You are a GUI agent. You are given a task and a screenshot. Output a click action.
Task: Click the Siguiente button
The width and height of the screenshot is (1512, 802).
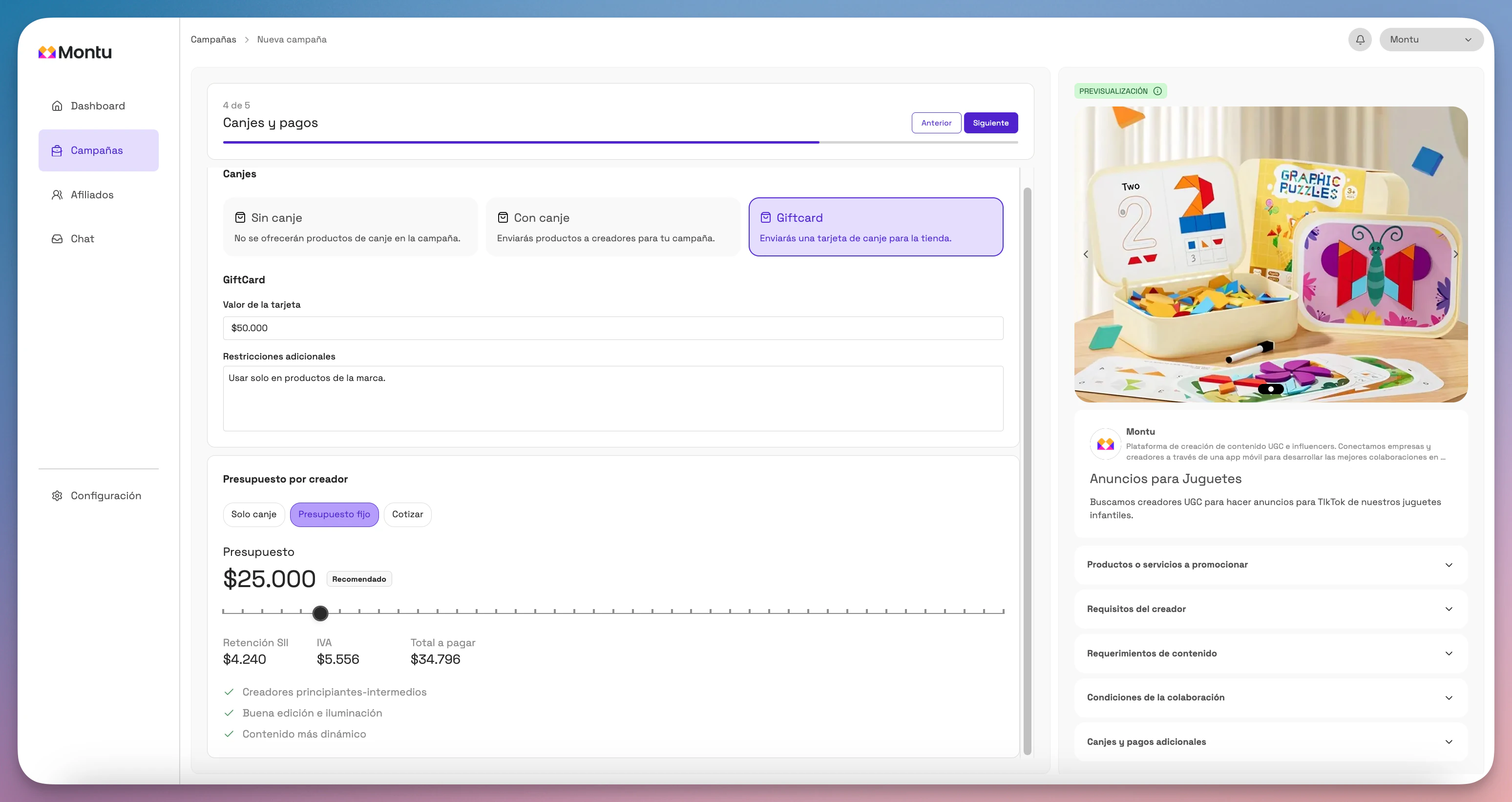coord(991,123)
